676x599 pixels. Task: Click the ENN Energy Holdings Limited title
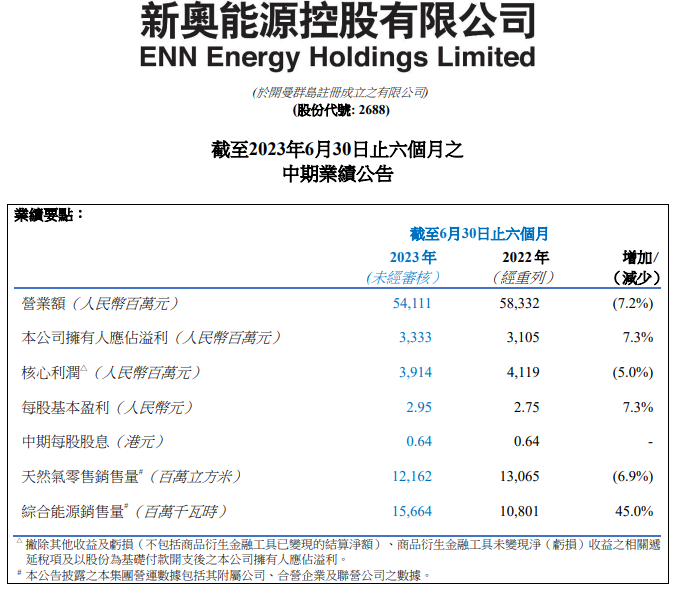point(338,57)
